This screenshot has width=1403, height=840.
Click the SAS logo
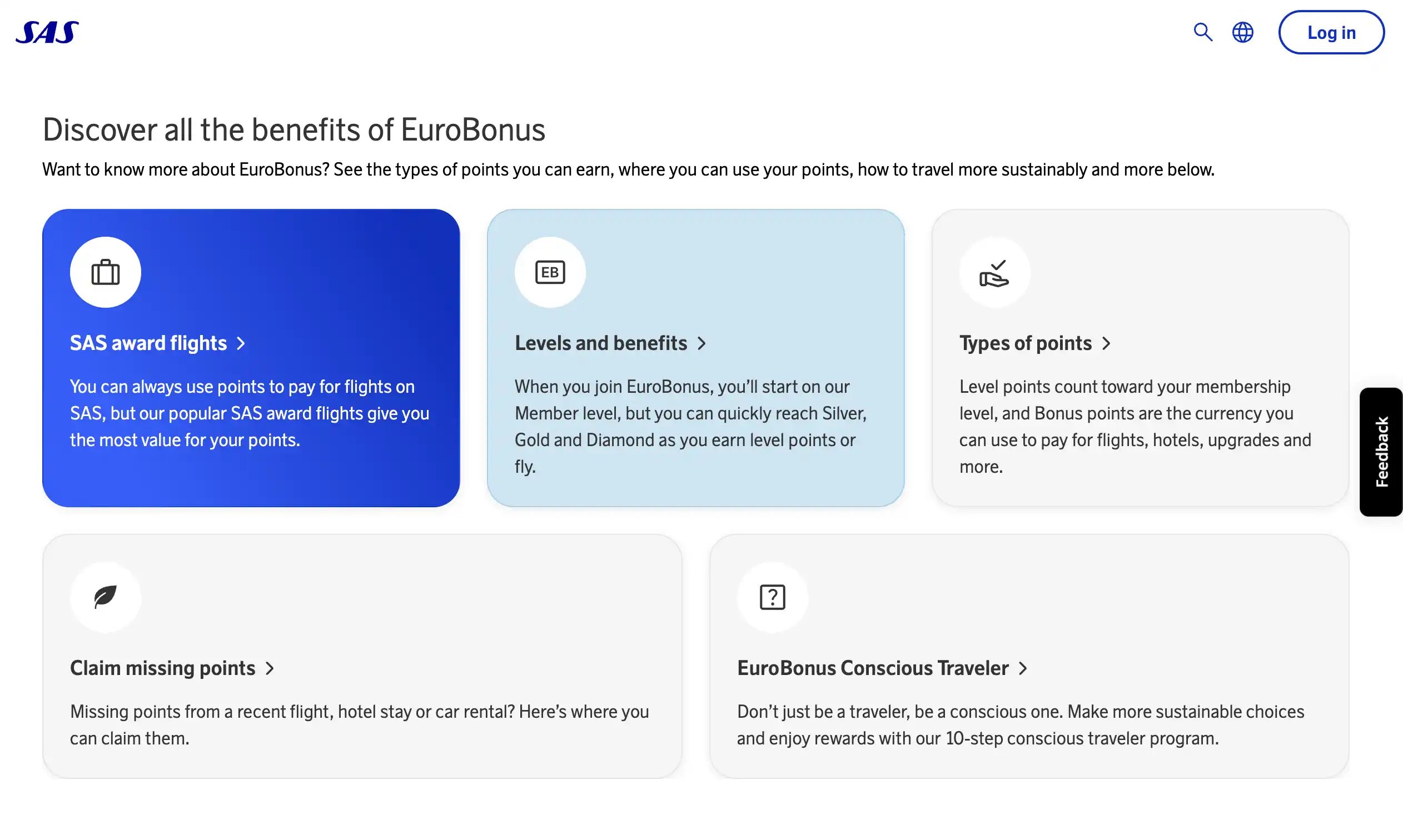point(47,32)
